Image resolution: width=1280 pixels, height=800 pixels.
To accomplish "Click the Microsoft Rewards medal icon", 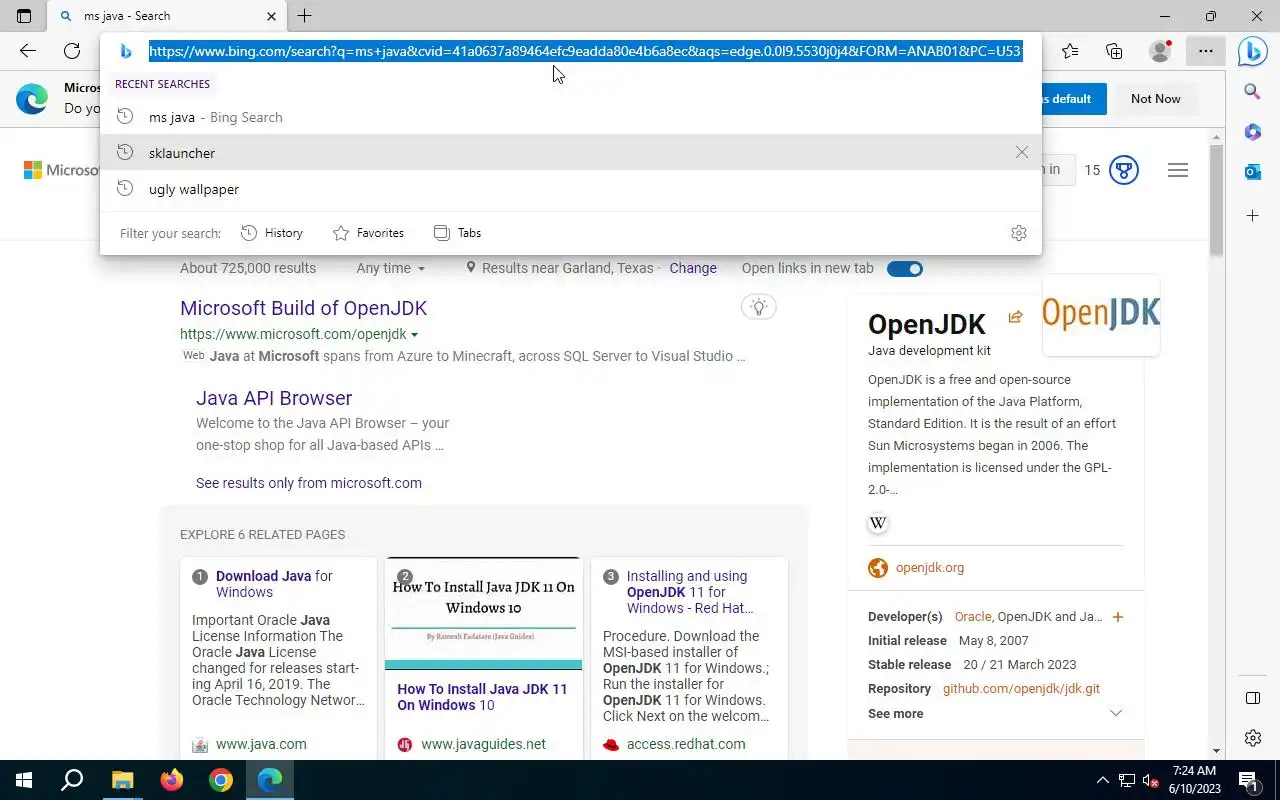I will click(x=1124, y=170).
